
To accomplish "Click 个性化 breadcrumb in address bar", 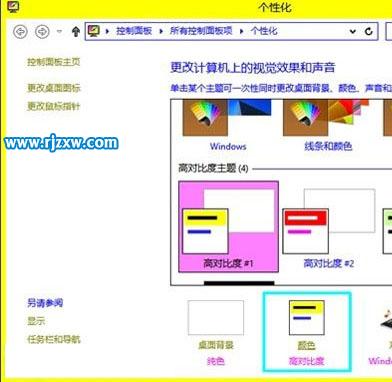I will (264, 31).
